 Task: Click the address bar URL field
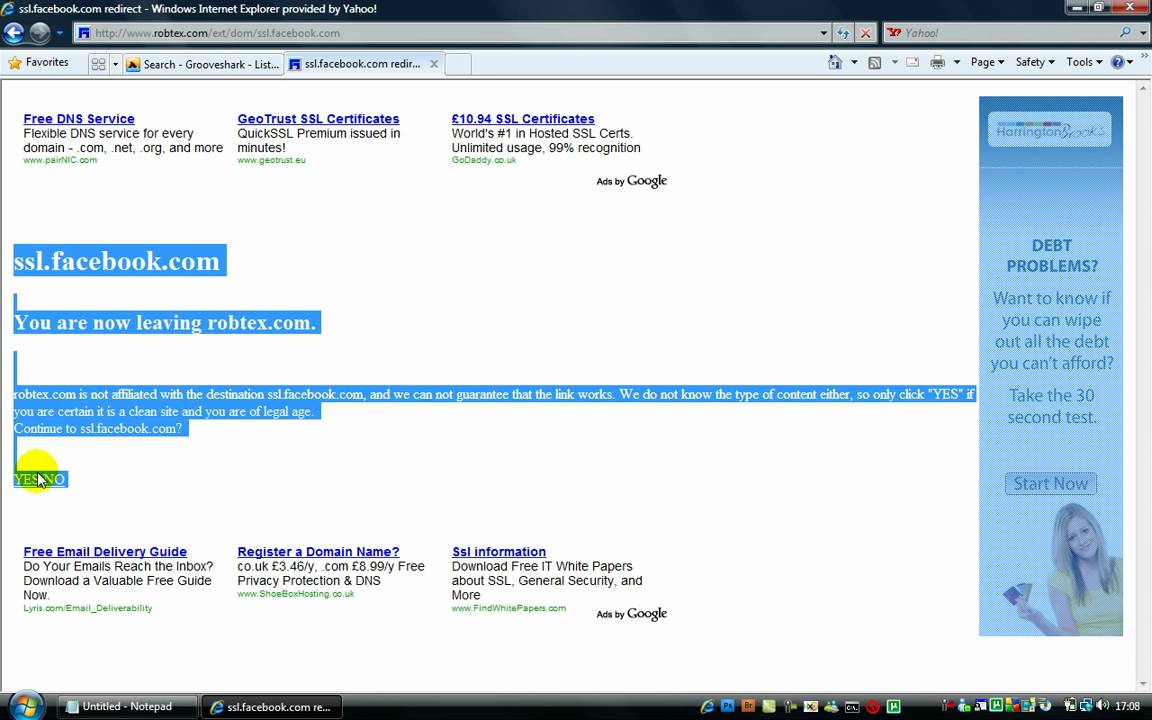tap(448, 33)
